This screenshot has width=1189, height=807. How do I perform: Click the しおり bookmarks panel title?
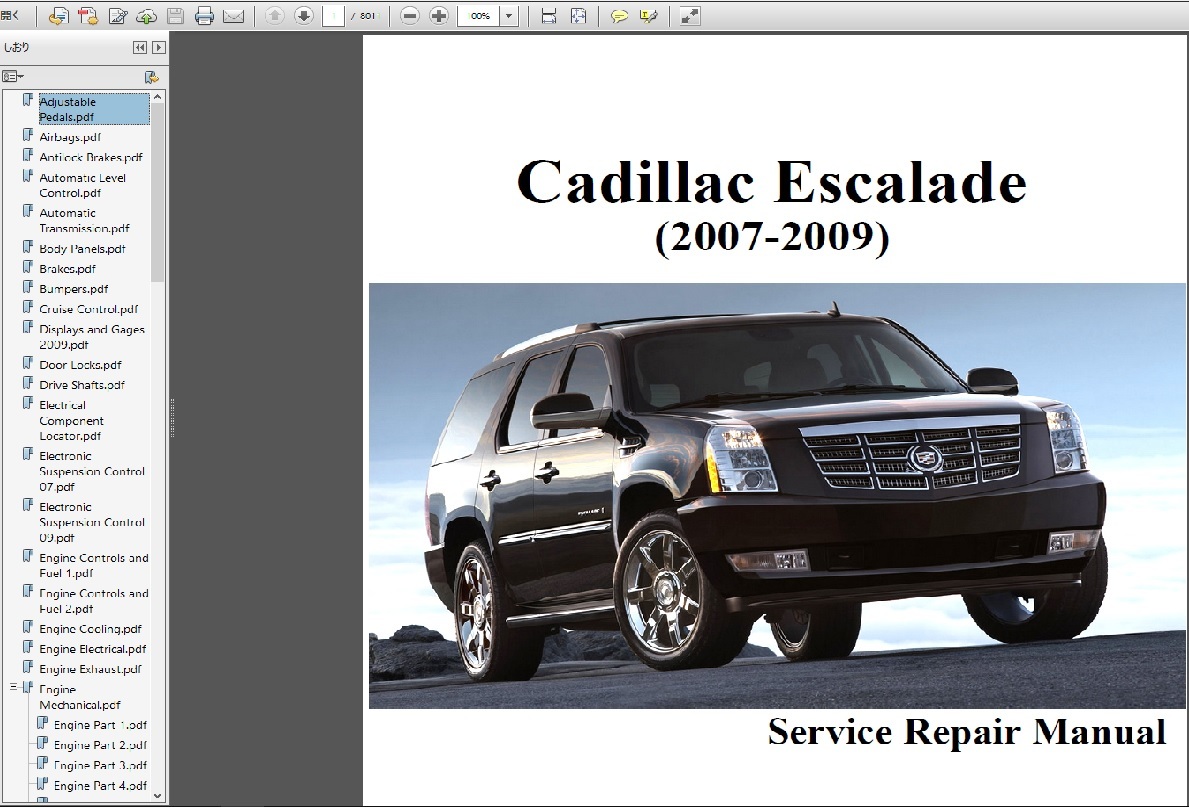coord(17,47)
